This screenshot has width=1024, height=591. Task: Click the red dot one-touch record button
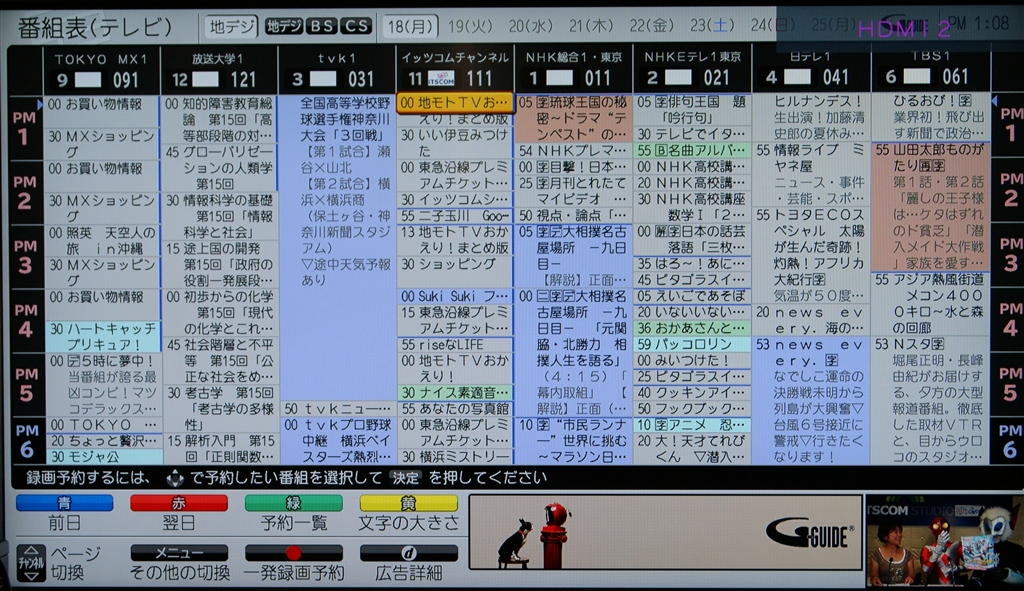tap(293, 553)
